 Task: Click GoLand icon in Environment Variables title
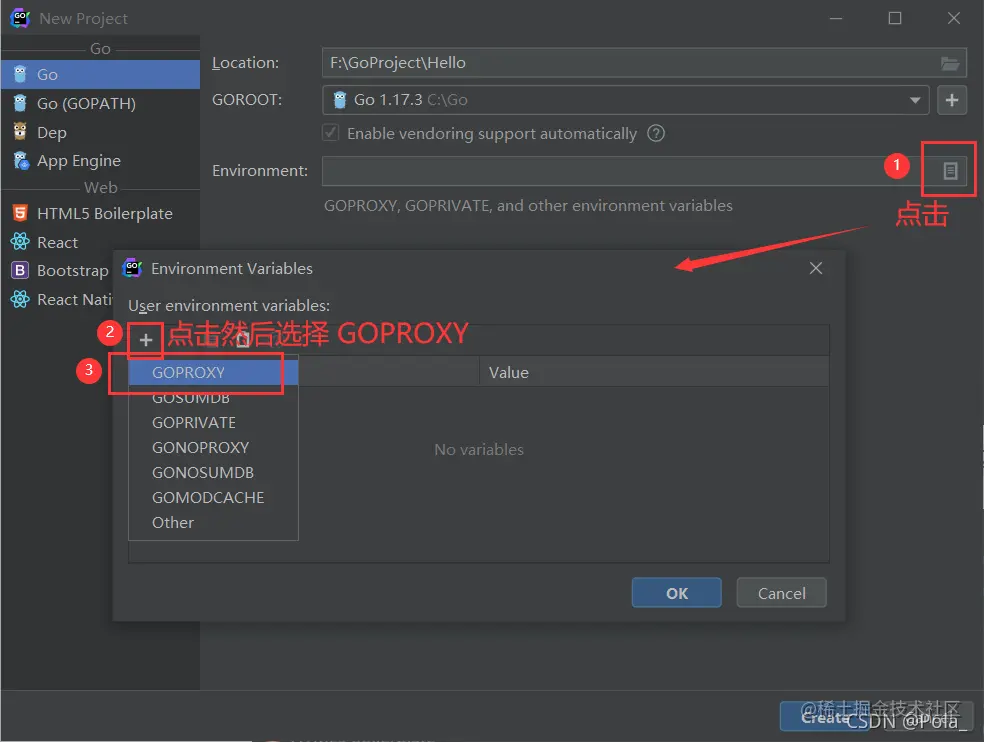132,267
